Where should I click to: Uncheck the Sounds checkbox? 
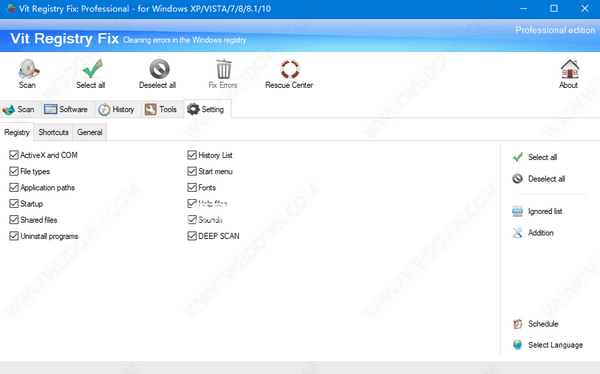192,220
